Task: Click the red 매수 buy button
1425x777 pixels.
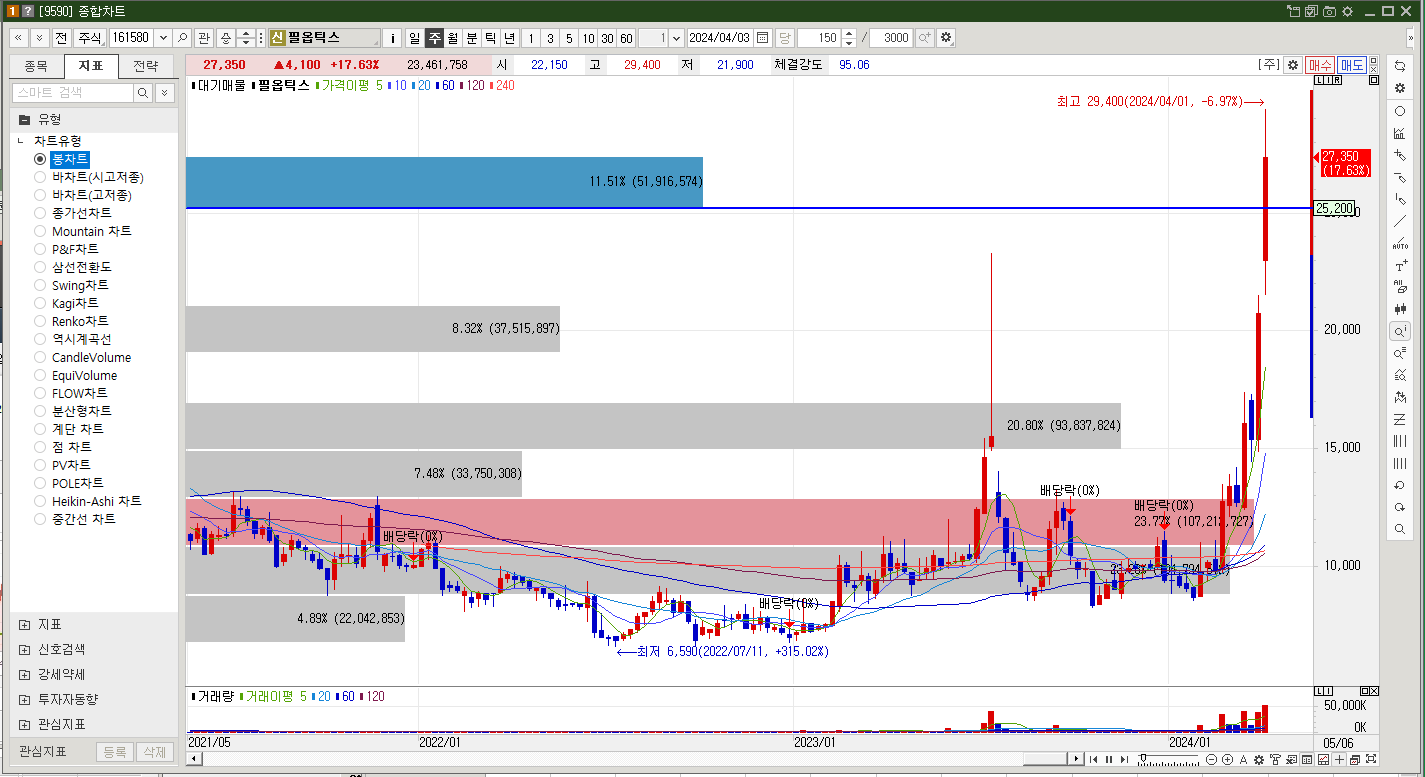Action: tap(1320, 64)
